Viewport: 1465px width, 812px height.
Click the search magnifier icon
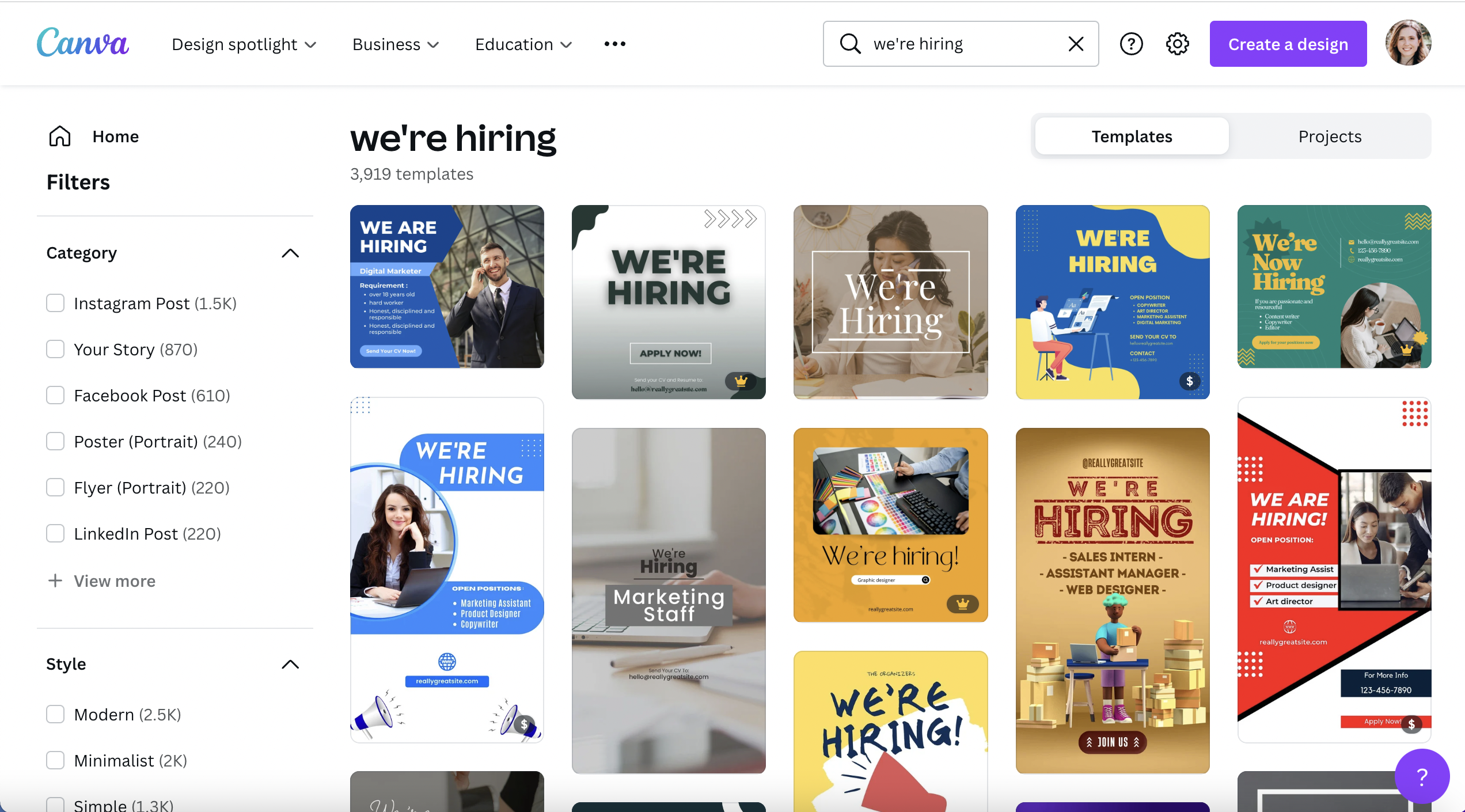[850, 44]
